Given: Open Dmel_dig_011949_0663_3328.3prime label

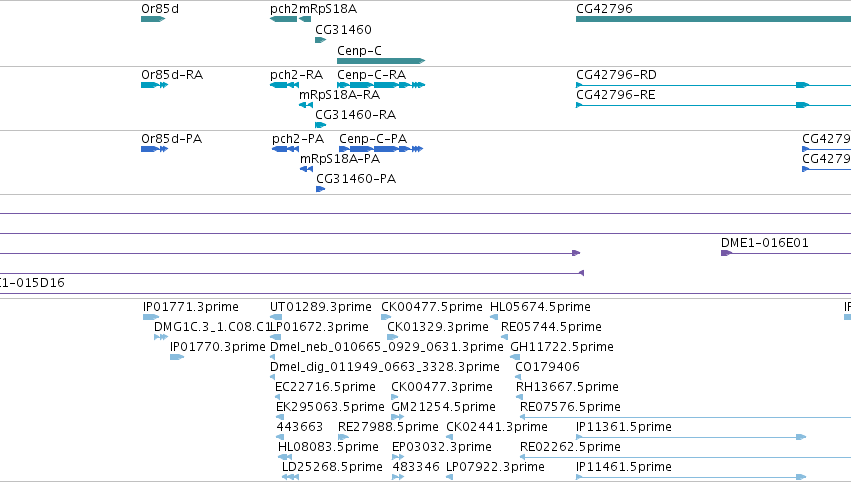Looking at the screenshot, I should pos(385,367).
